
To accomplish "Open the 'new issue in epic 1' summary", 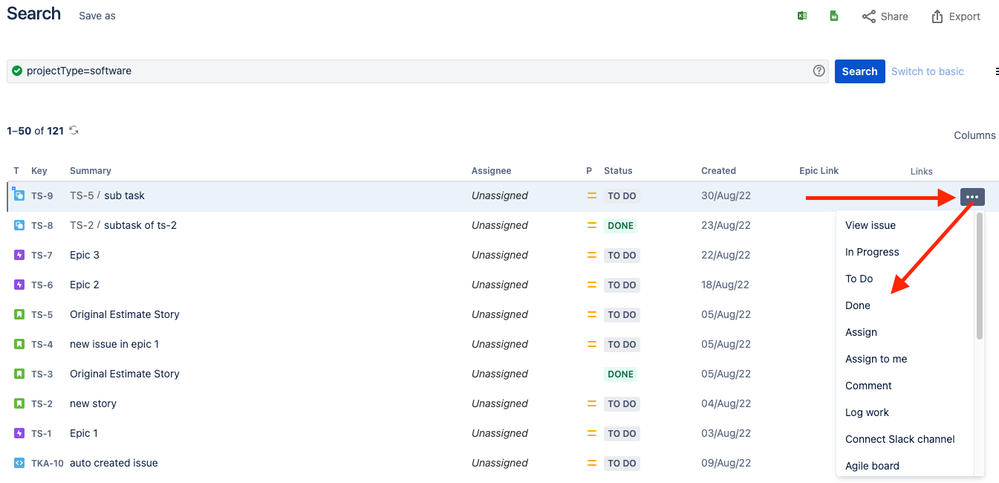I will (x=114, y=344).
